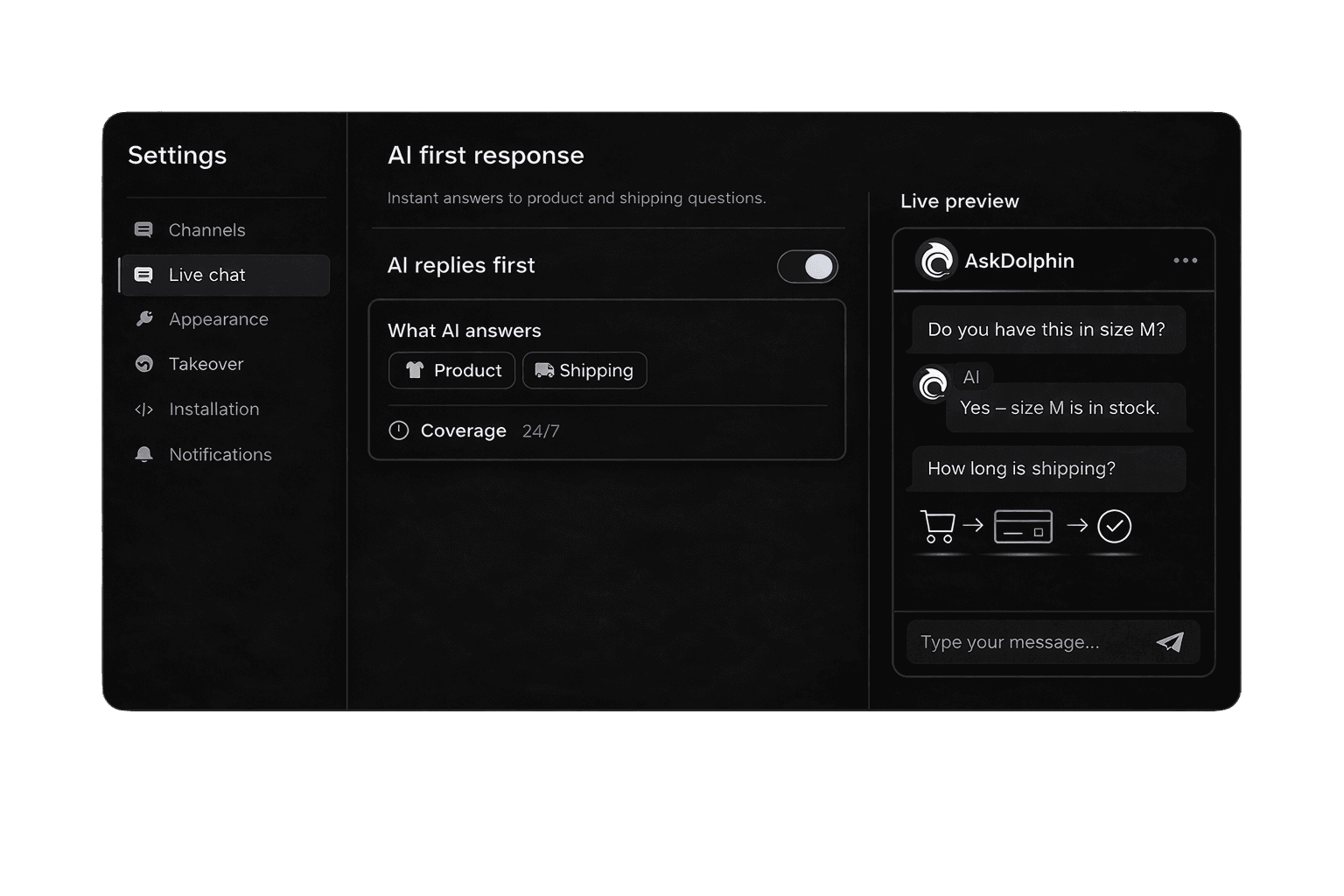Click the paper plane send icon
The image size is (1344, 896).
point(1172,641)
